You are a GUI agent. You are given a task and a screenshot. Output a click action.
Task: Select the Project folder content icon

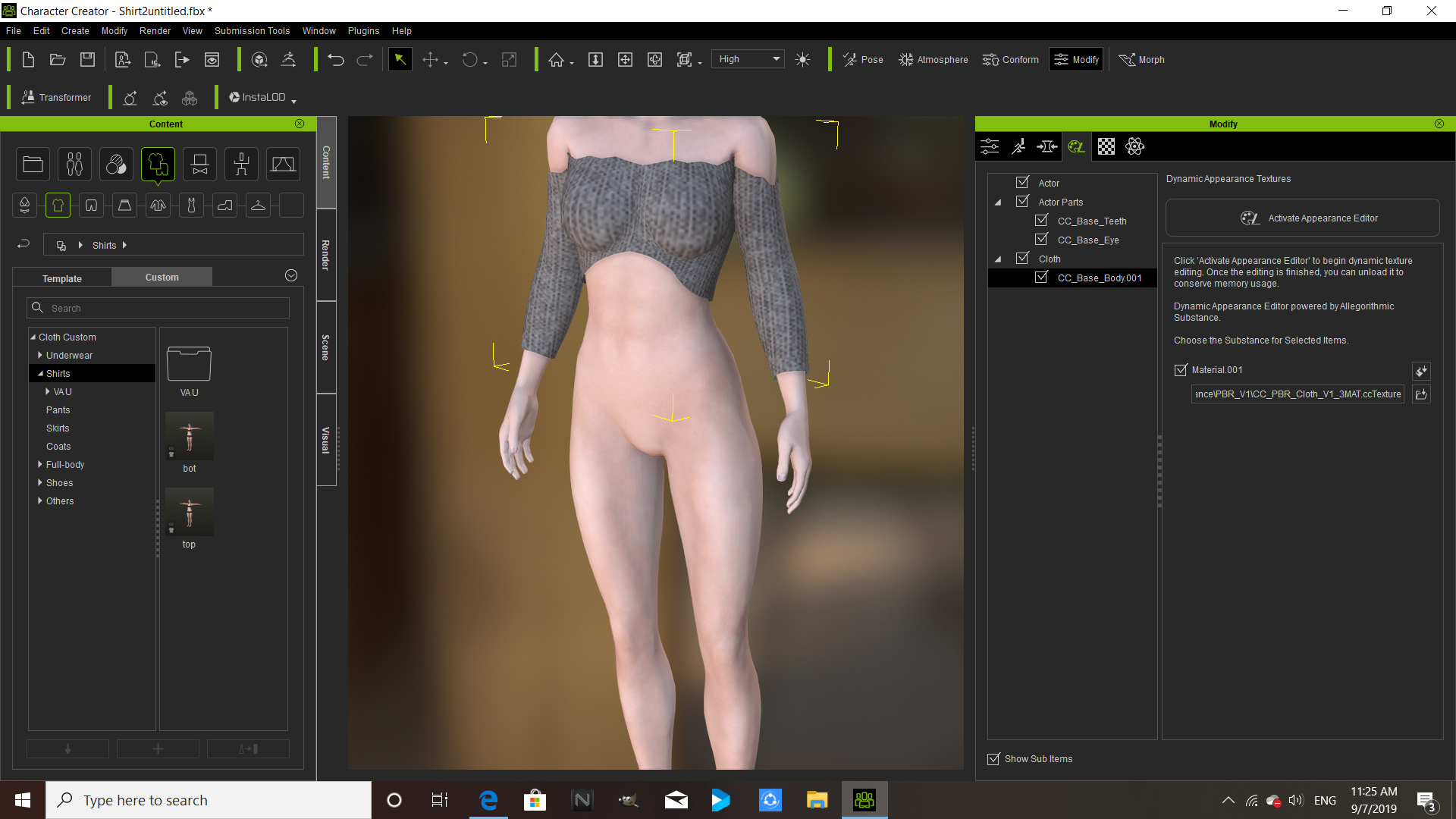(33, 164)
